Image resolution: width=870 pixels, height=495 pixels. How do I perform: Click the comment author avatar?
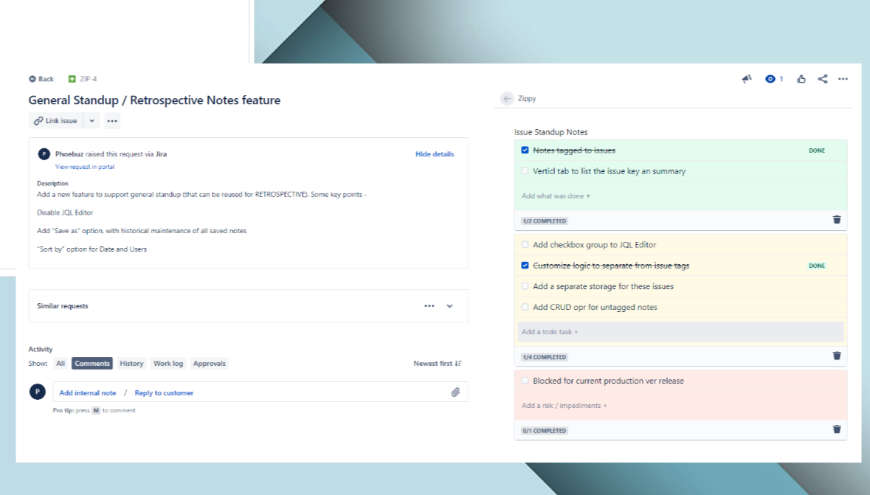(x=37, y=392)
